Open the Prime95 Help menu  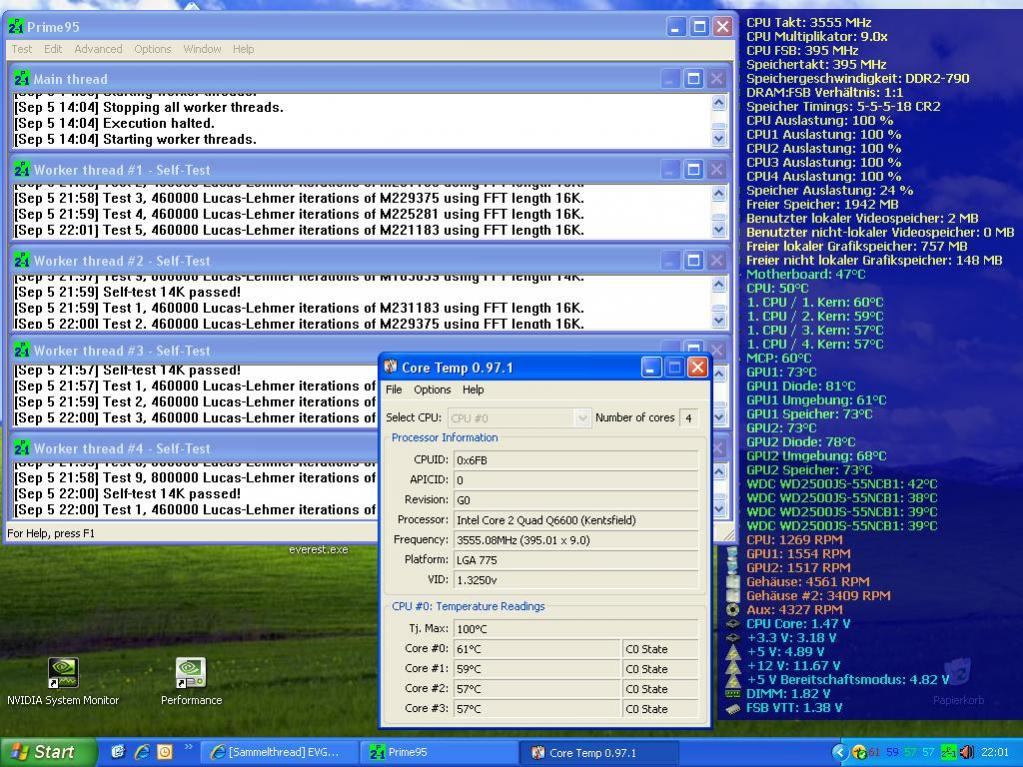243,49
